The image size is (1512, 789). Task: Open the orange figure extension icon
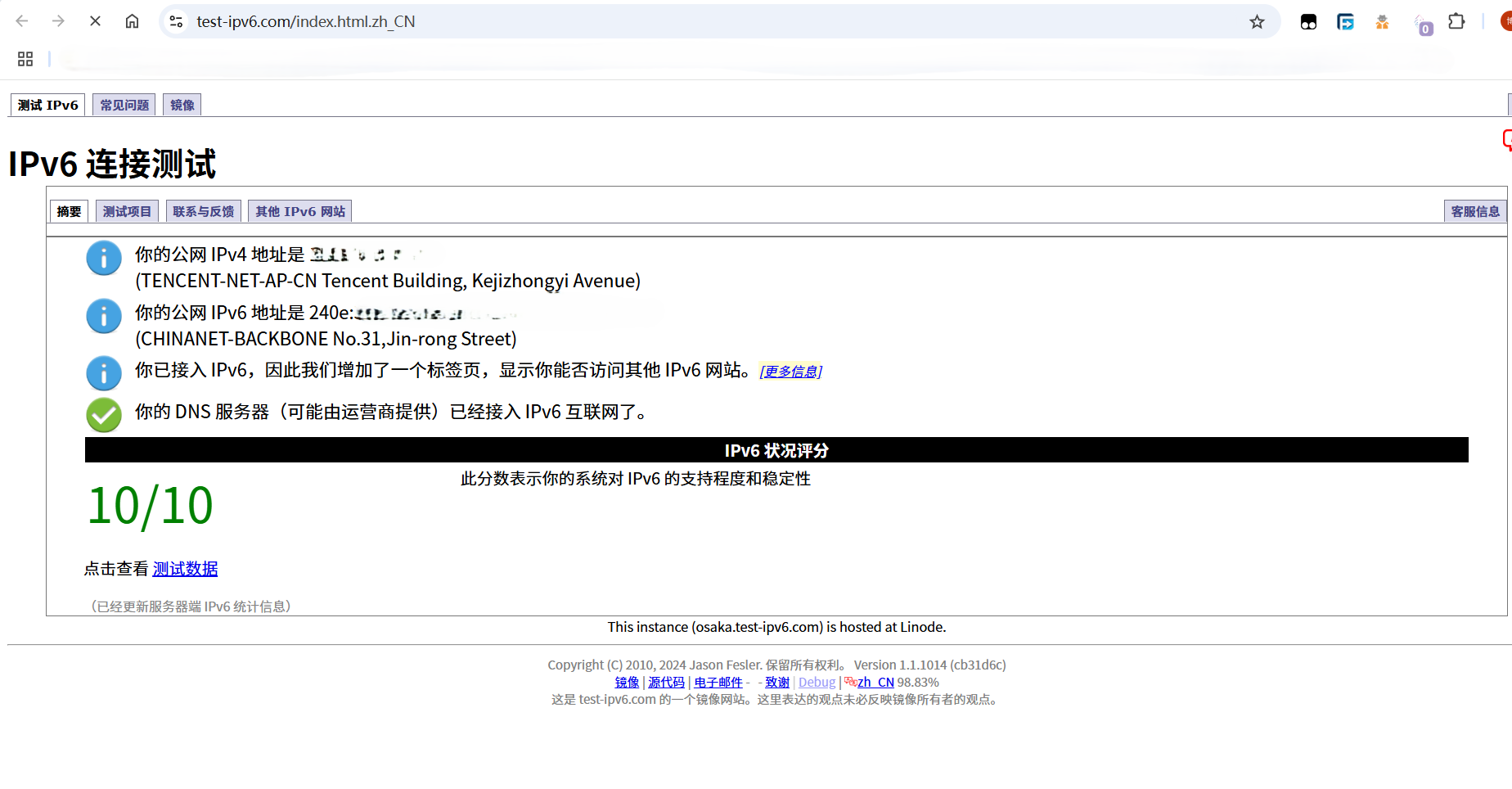[x=1382, y=22]
